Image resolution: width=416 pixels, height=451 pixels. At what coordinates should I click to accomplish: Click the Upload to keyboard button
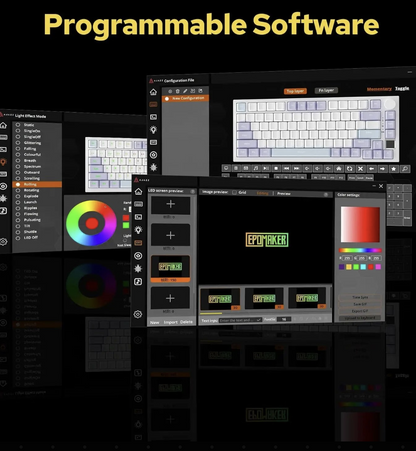coord(360,318)
